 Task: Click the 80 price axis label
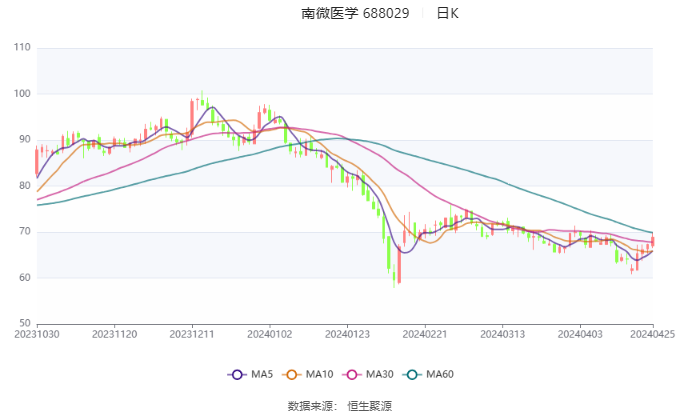[x=25, y=186]
